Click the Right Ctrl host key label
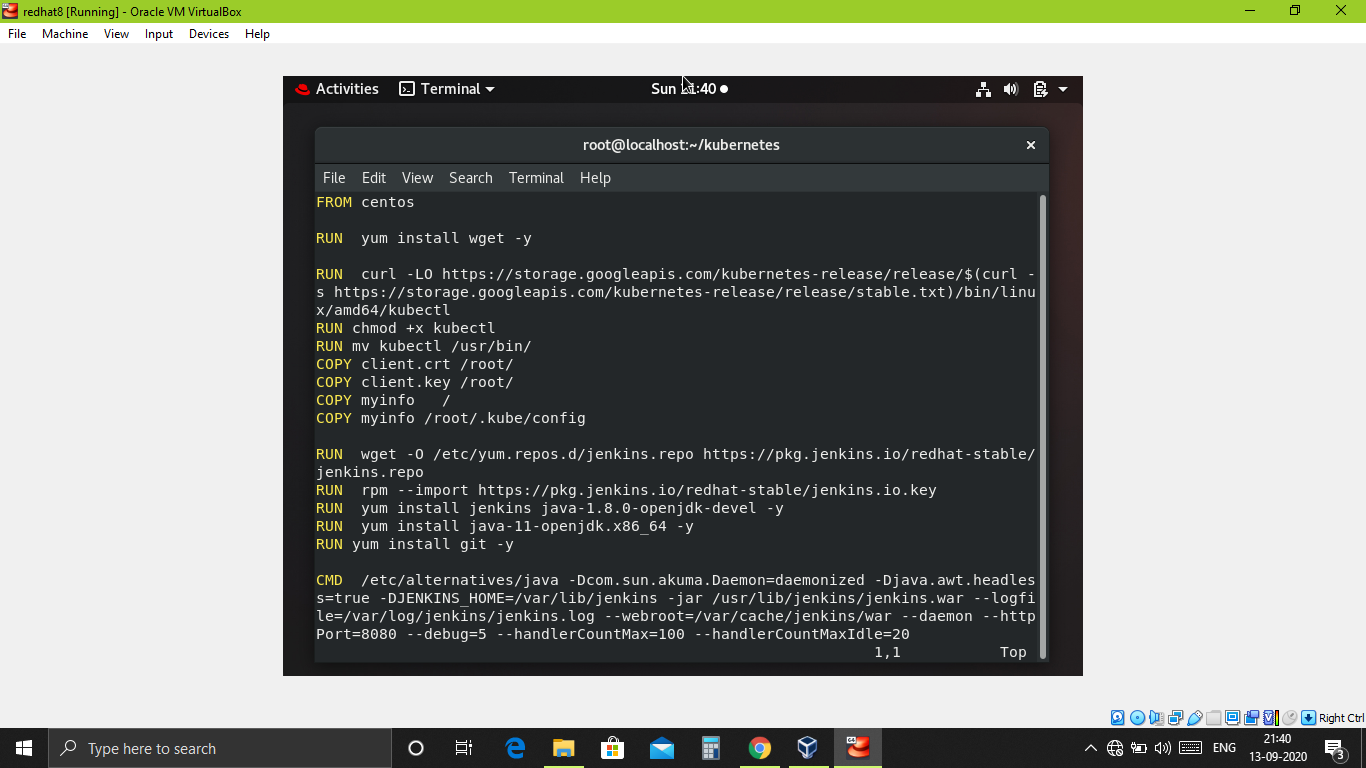The width and height of the screenshot is (1366, 768). (1342, 718)
